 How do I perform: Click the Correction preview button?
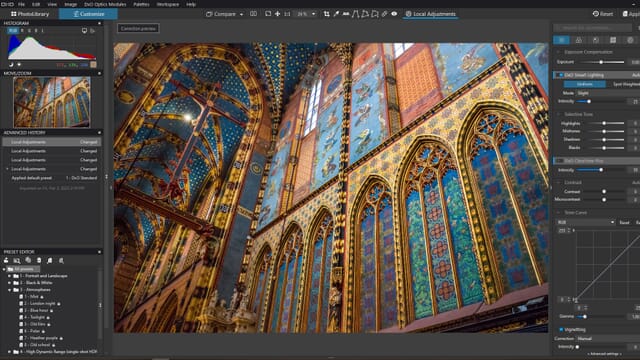138,28
